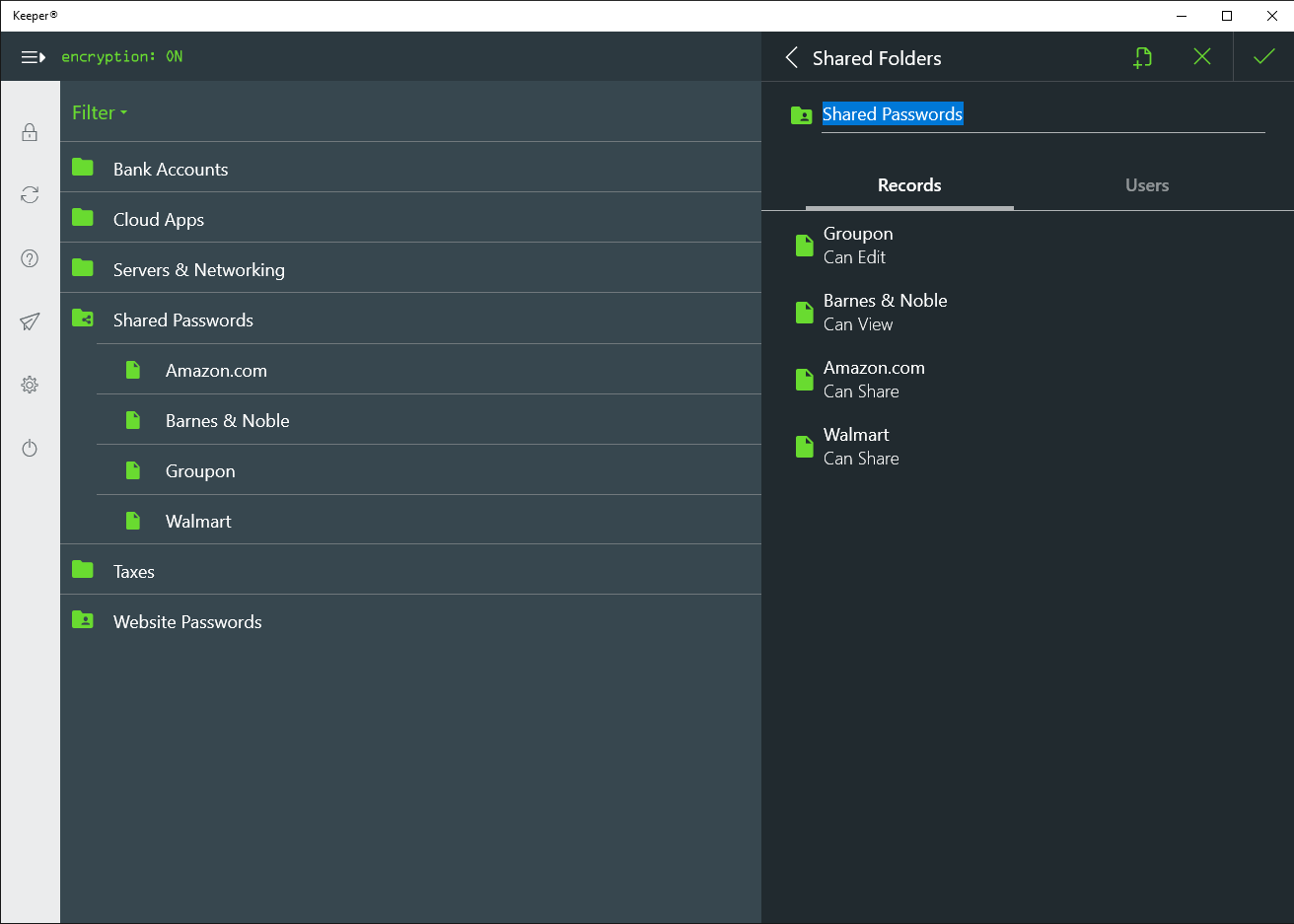This screenshot has height=924, width=1294.
Task: Click the add record icon
Action: pyautogui.click(x=1142, y=57)
